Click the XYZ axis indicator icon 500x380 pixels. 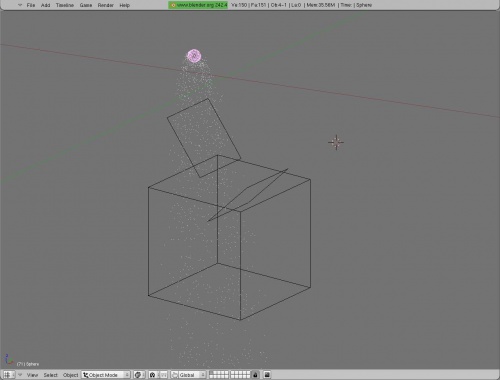[x=8, y=359]
